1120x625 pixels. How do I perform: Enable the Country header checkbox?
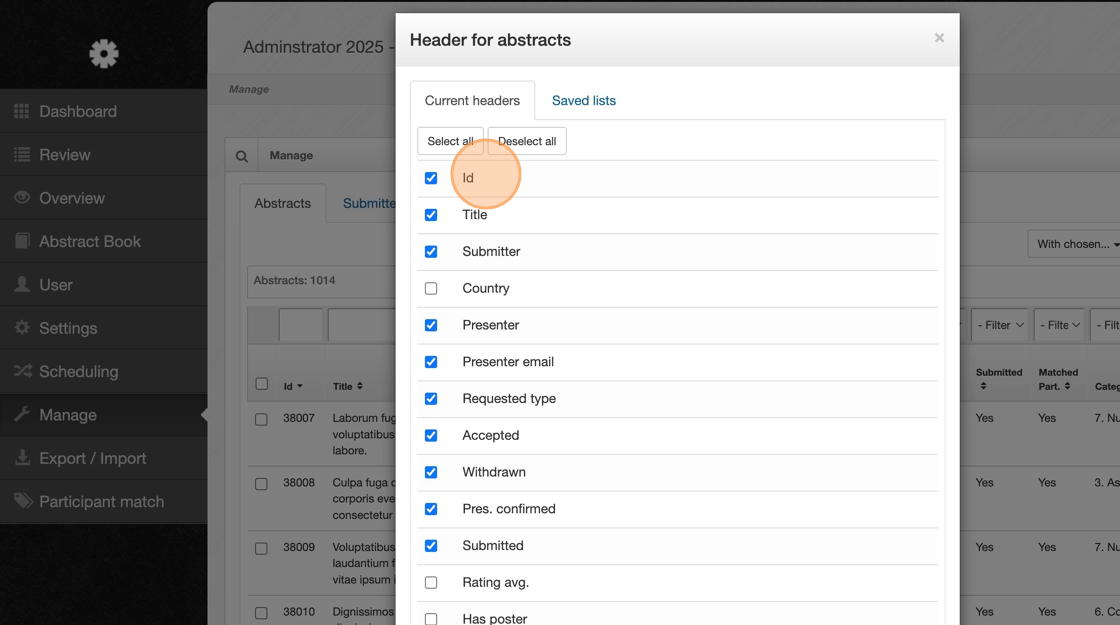click(x=431, y=289)
